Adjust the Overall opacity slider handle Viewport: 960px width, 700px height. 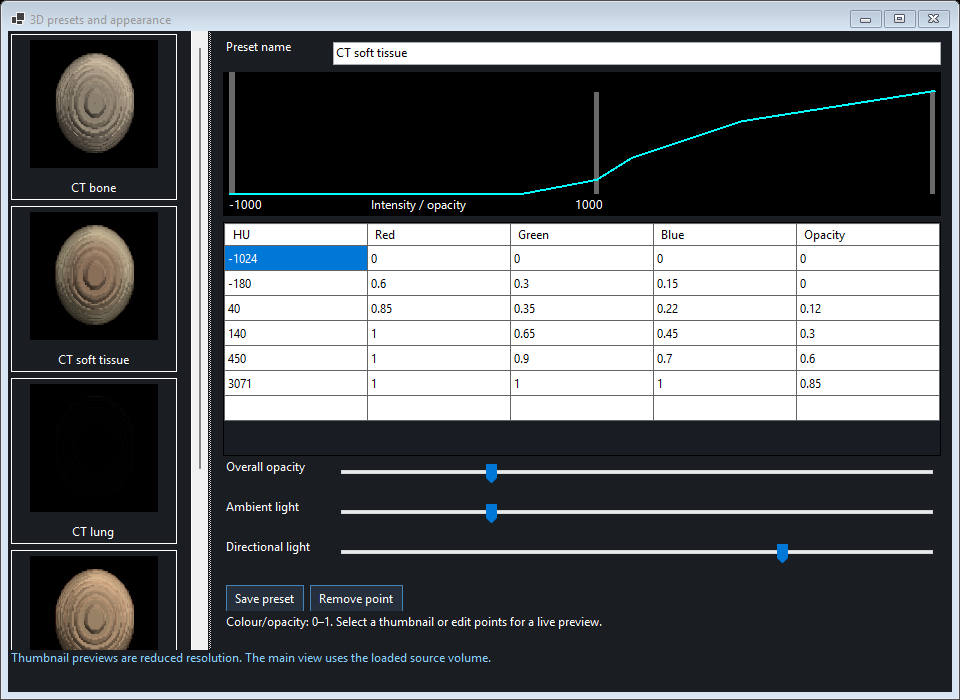[x=491, y=473]
